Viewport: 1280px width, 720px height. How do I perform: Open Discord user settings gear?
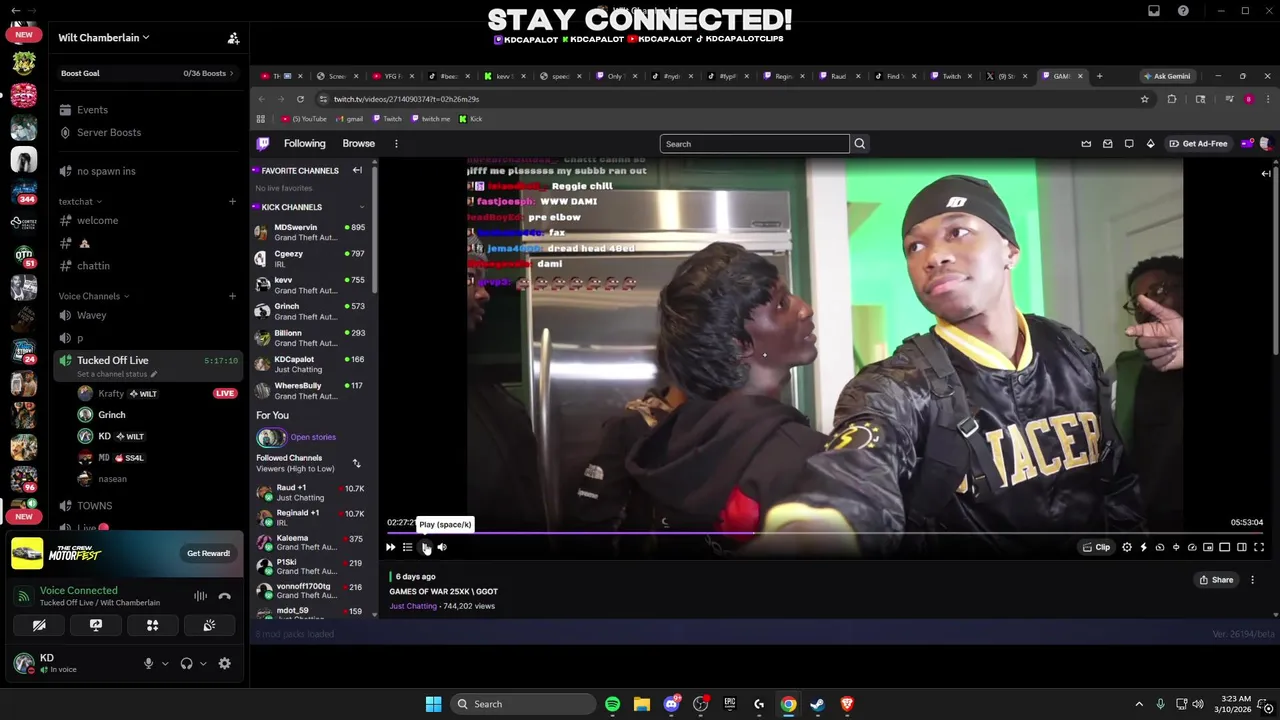pos(224,663)
